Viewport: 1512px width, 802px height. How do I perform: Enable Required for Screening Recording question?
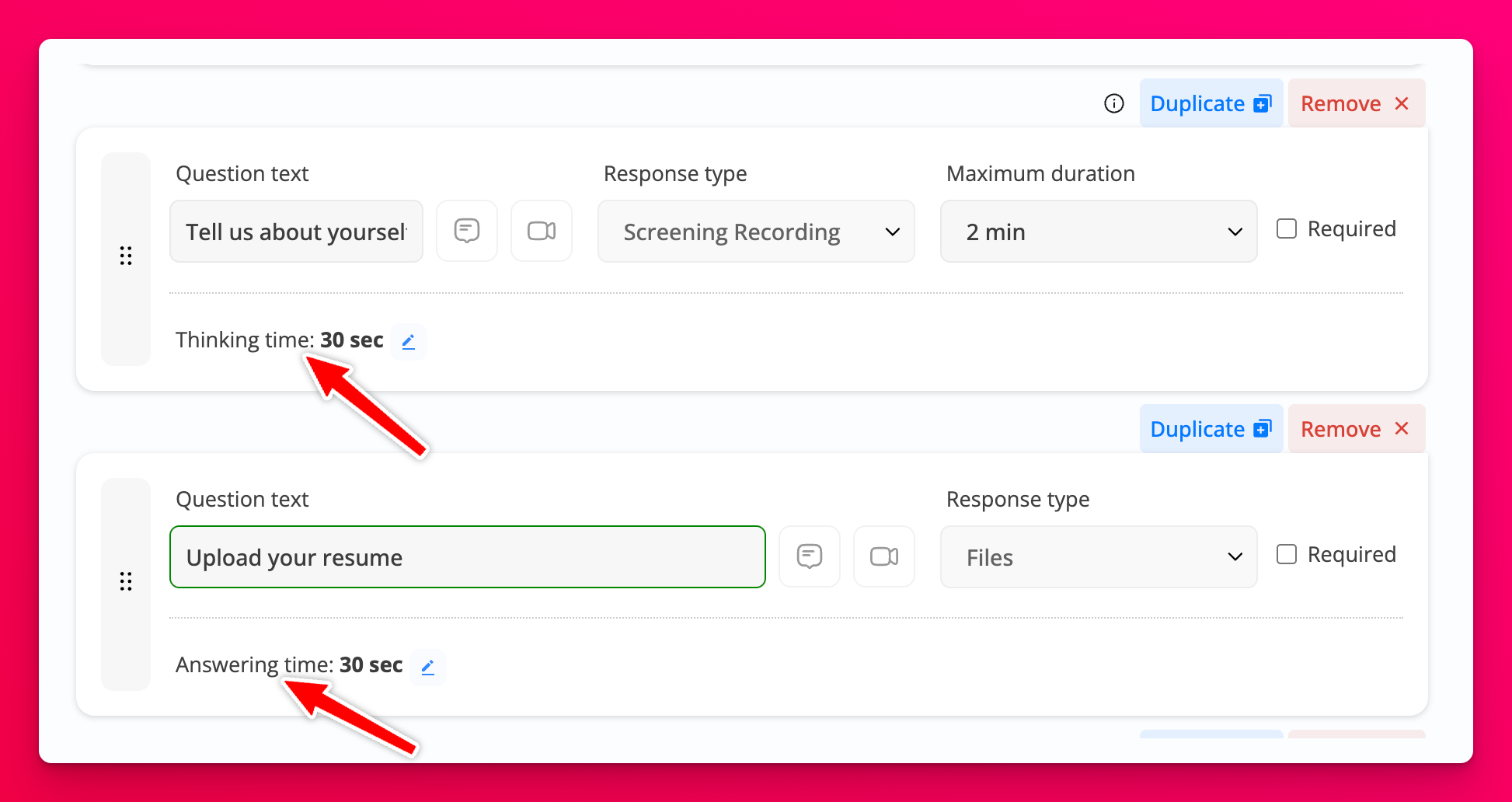click(1287, 228)
